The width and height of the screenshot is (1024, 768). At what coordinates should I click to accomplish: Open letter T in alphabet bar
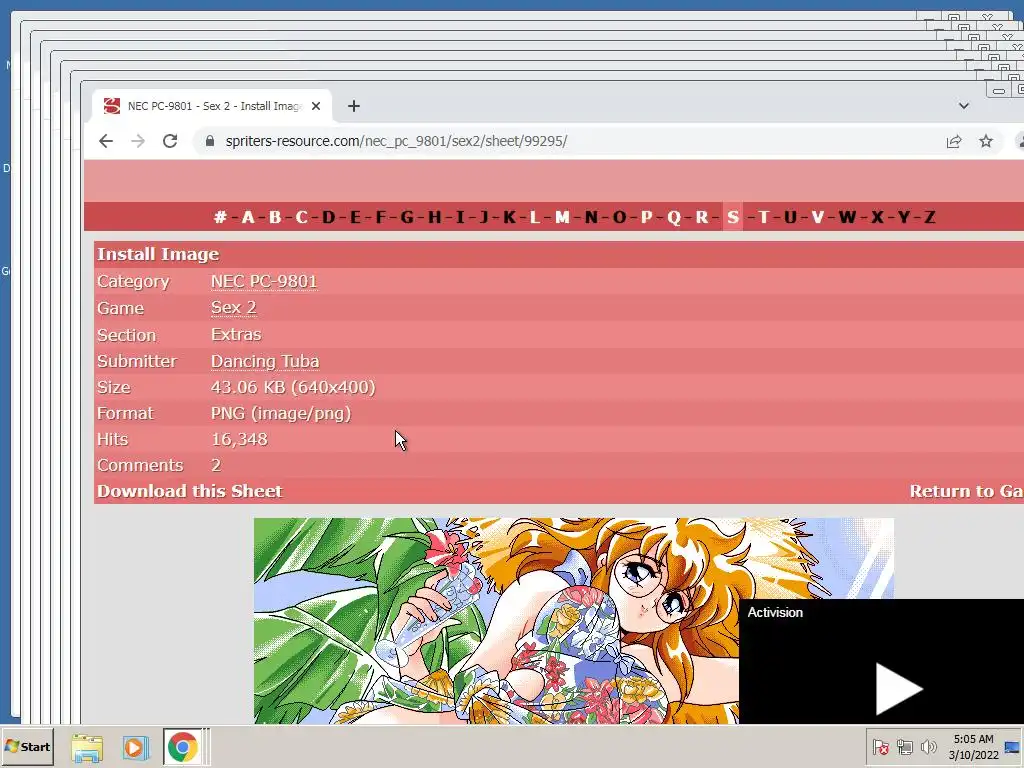point(763,217)
